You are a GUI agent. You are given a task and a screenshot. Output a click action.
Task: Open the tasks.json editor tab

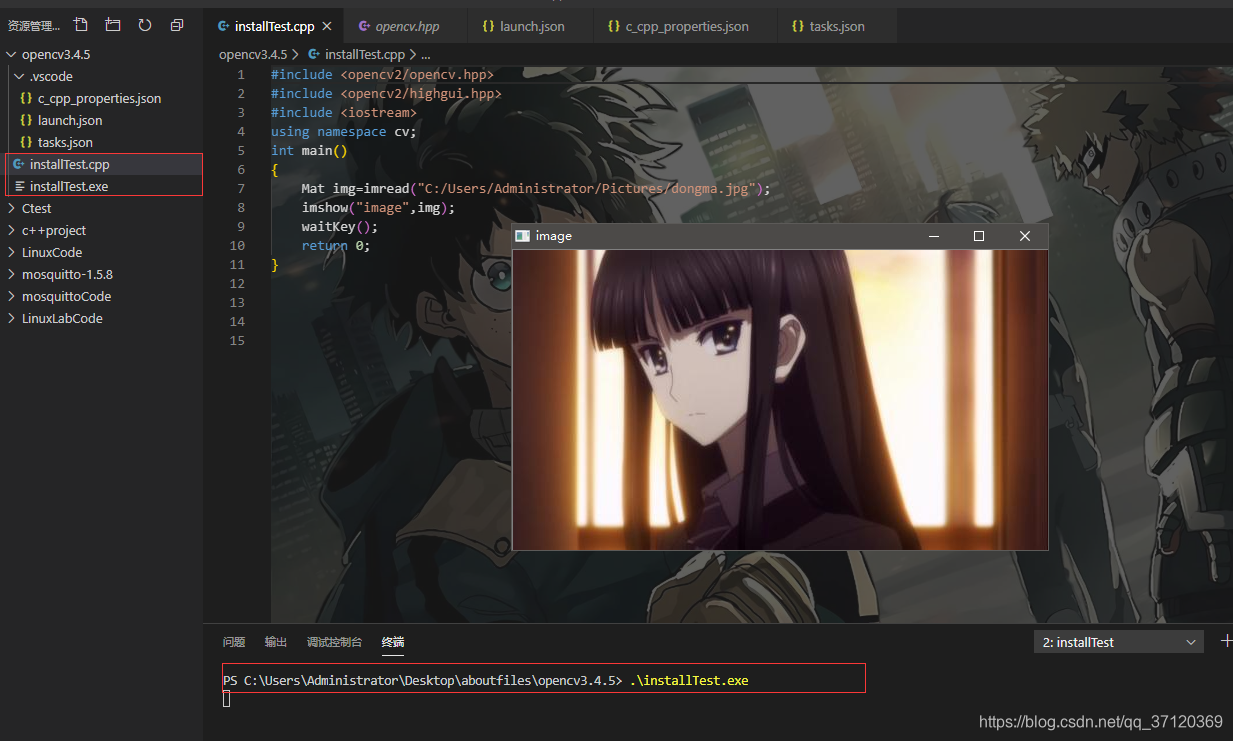tap(835, 26)
